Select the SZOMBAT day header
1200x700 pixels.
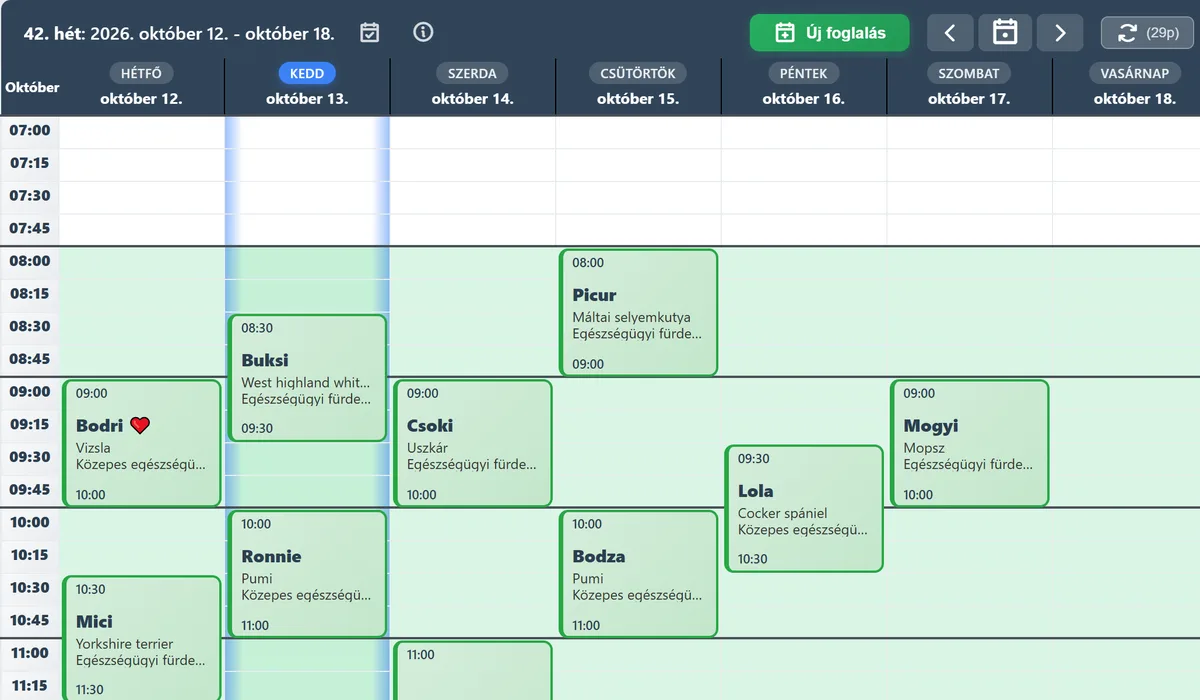pyautogui.click(x=969, y=73)
